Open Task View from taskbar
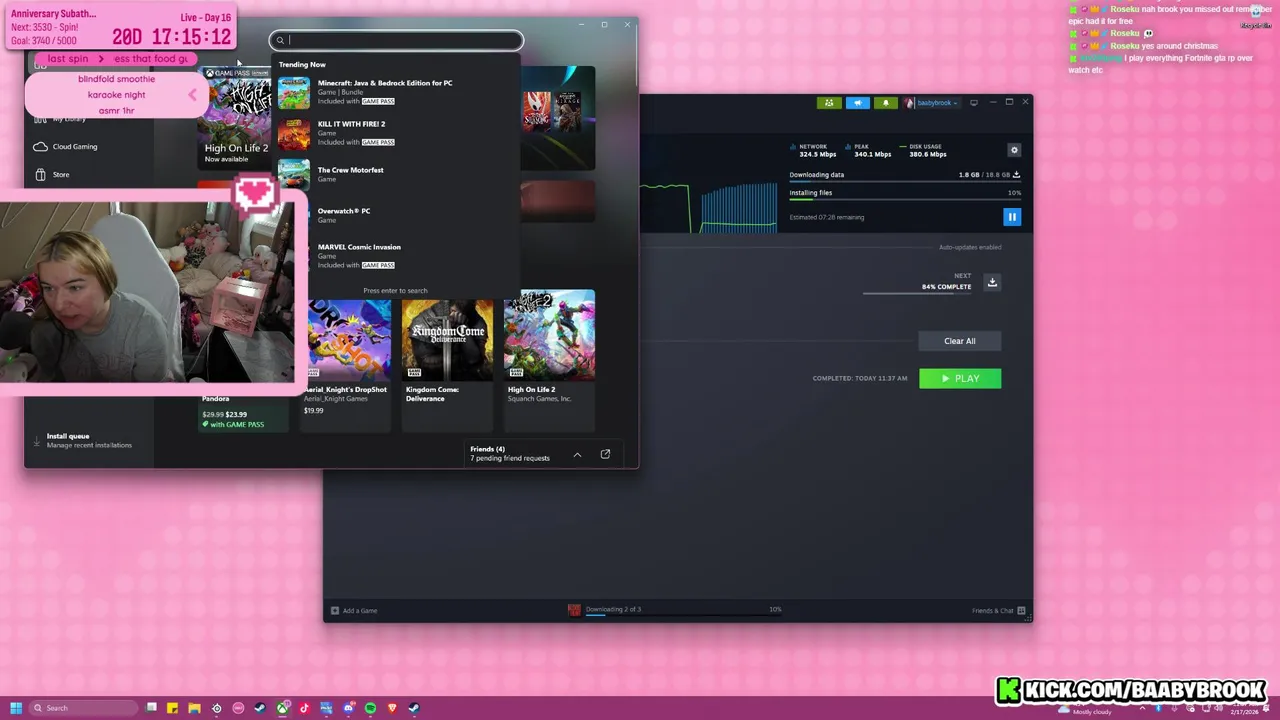The image size is (1280, 720). pos(151,708)
